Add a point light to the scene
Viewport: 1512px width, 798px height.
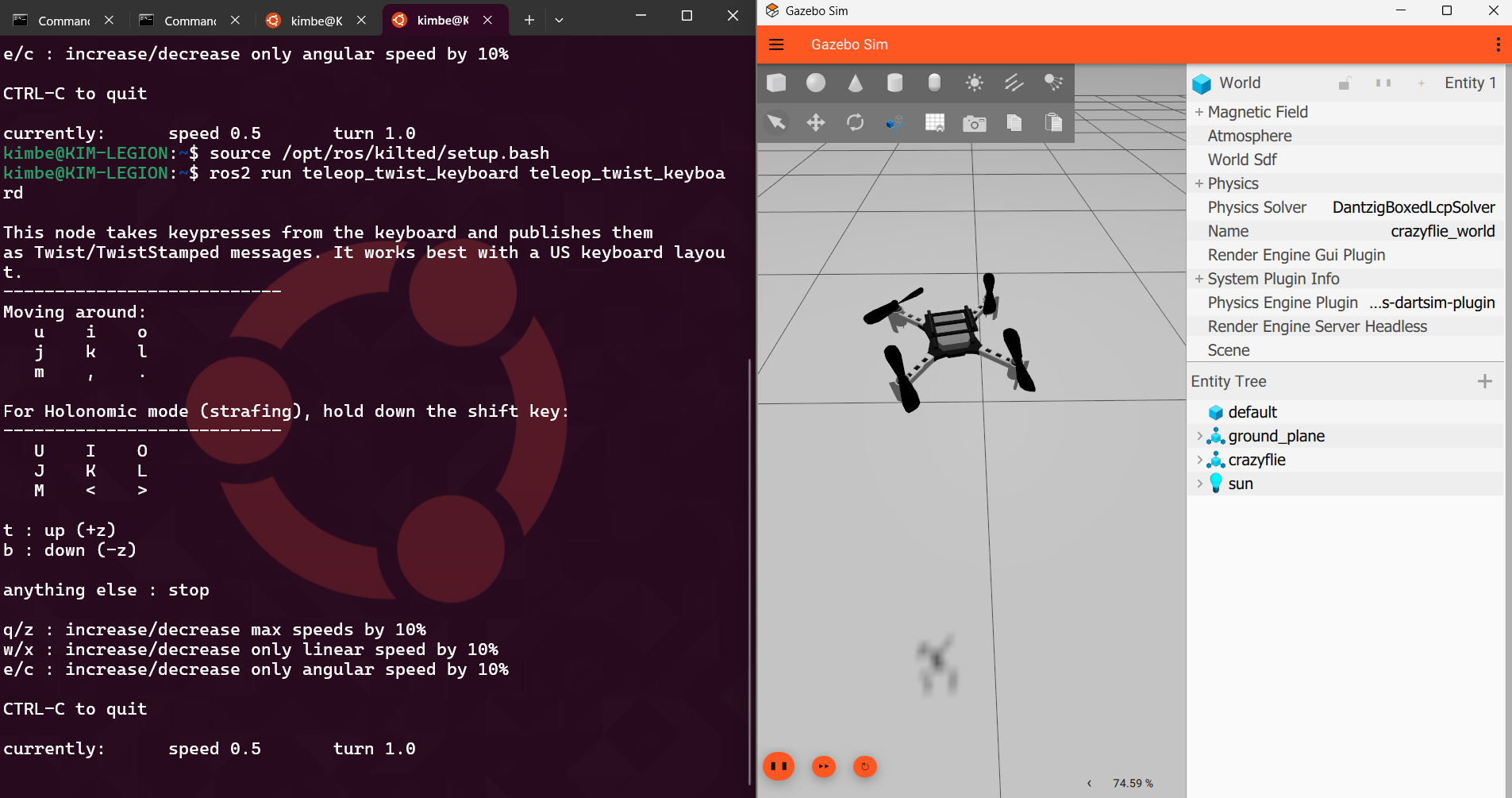pos(975,83)
